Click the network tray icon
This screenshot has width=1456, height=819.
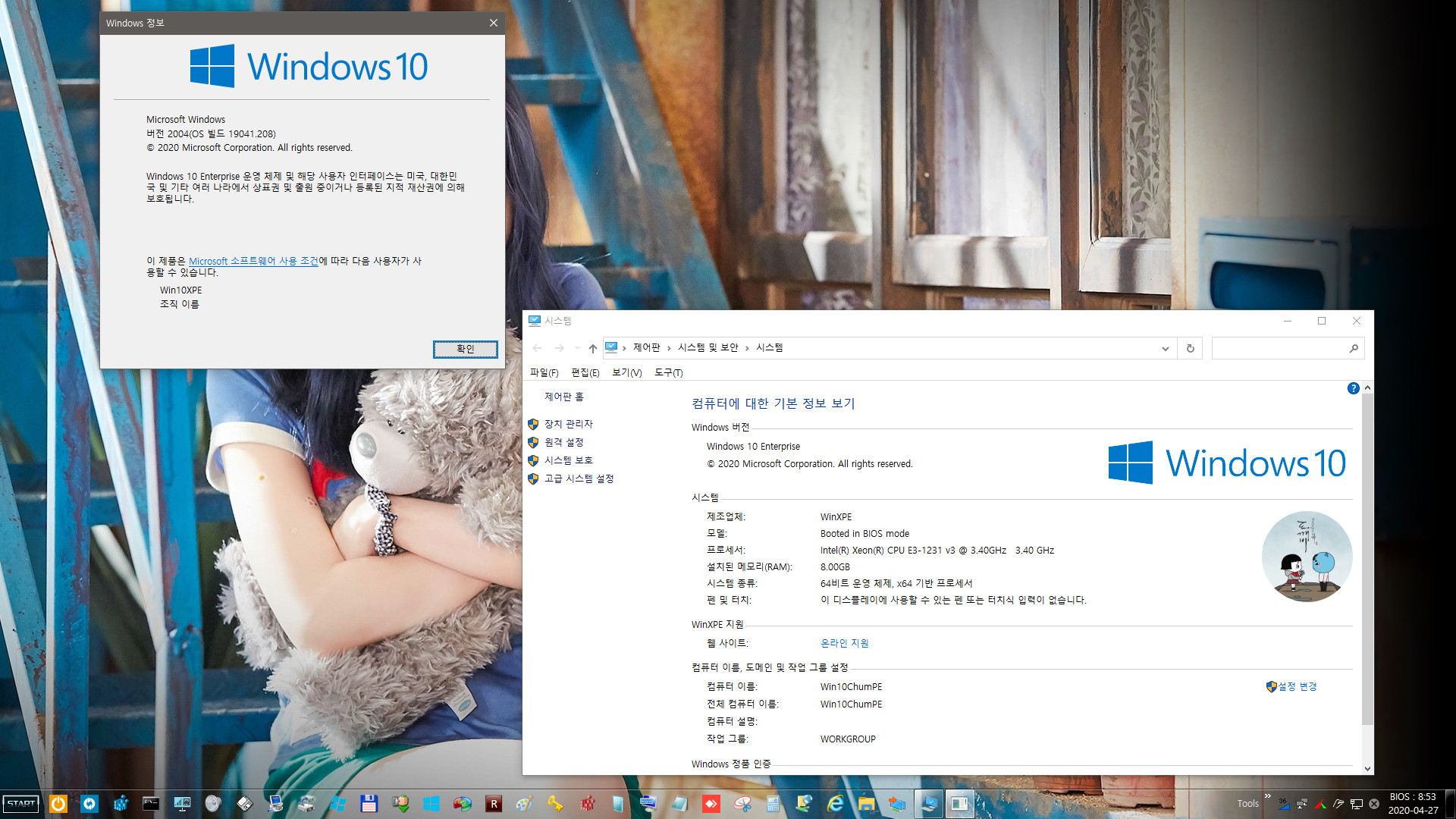(x=1357, y=804)
